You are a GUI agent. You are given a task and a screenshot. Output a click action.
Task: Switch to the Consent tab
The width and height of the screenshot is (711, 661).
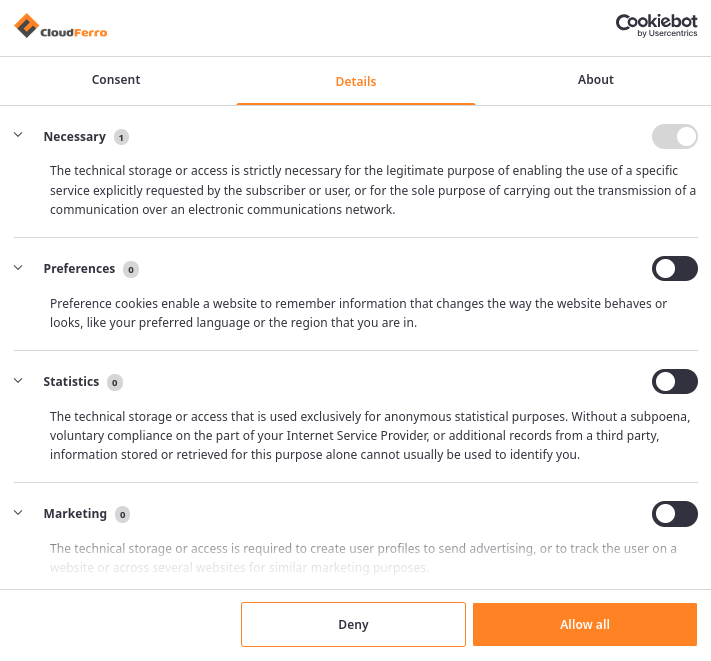coord(116,80)
